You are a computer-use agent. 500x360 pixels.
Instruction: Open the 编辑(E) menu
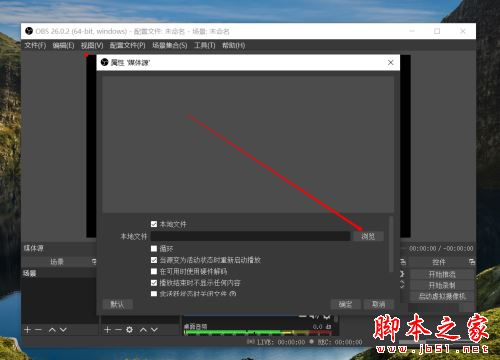point(63,45)
